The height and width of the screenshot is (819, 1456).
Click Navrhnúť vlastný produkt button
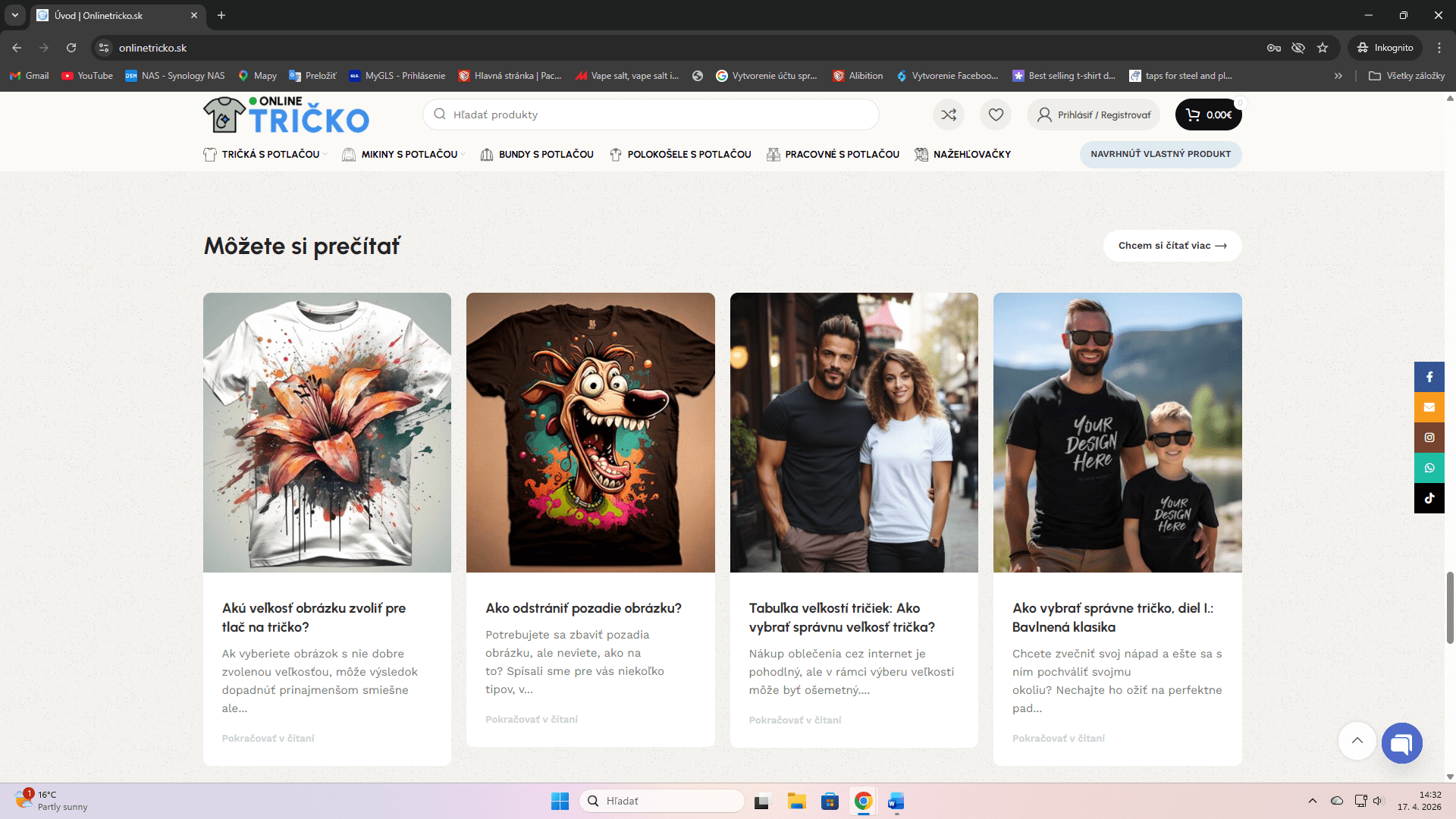pyautogui.click(x=1160, y=154)
